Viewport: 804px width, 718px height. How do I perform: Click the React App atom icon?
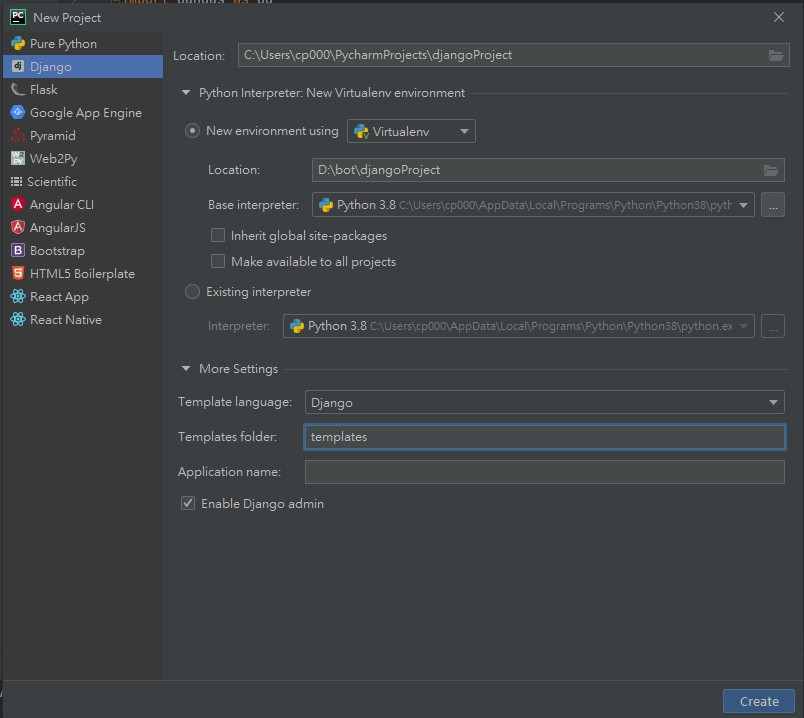[18, 296]
